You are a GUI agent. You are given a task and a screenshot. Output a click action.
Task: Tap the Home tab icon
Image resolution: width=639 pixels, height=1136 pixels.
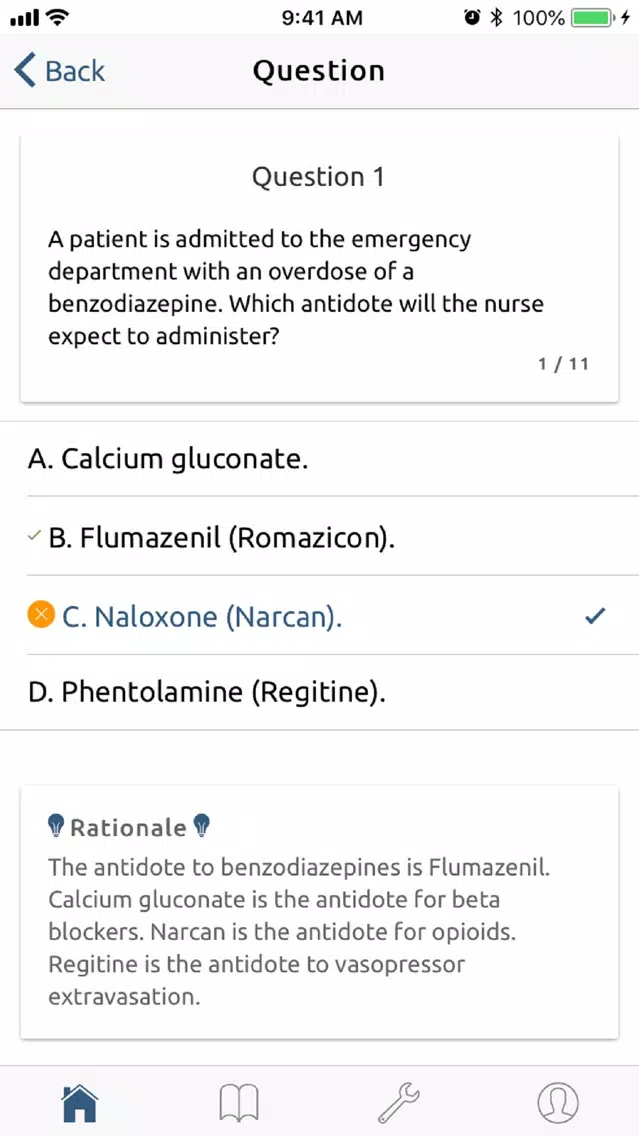tap(80, 1103)
